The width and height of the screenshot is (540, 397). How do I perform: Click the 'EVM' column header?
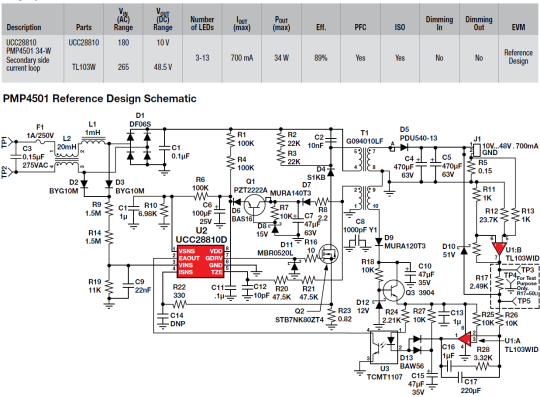pos(518,27)
